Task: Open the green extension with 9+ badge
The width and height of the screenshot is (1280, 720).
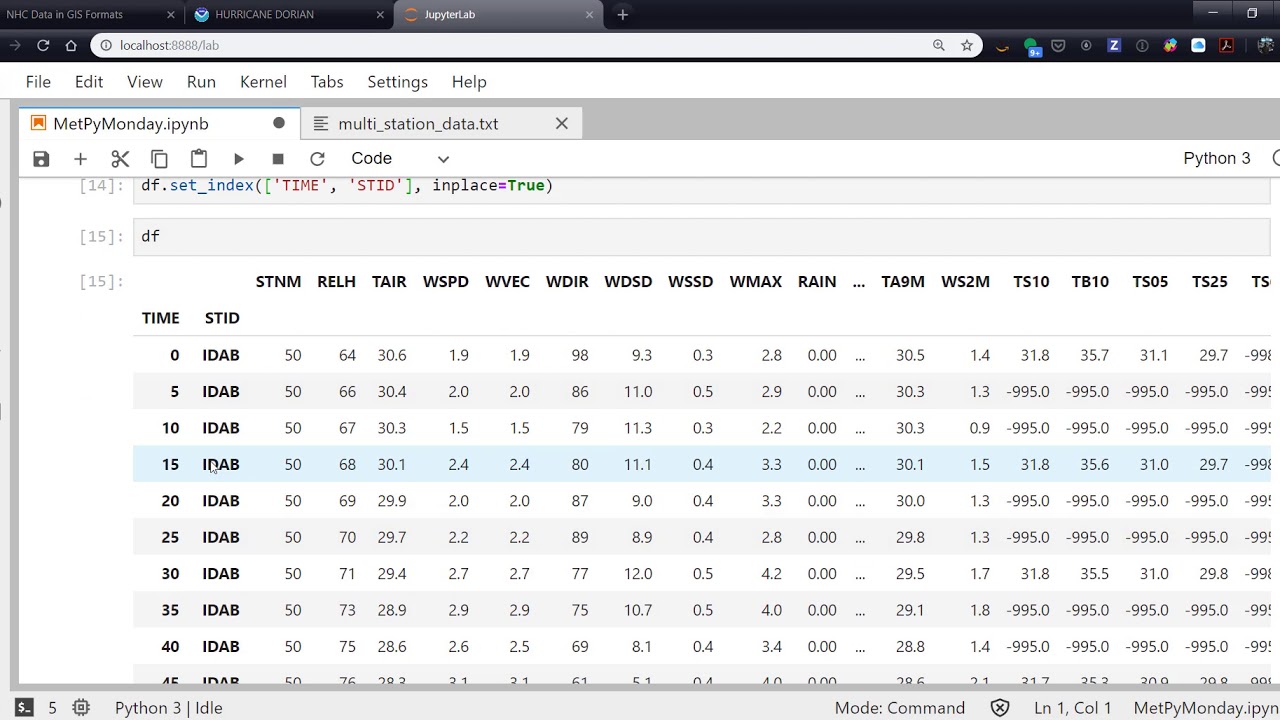Action: click(x=1032, y=46)
